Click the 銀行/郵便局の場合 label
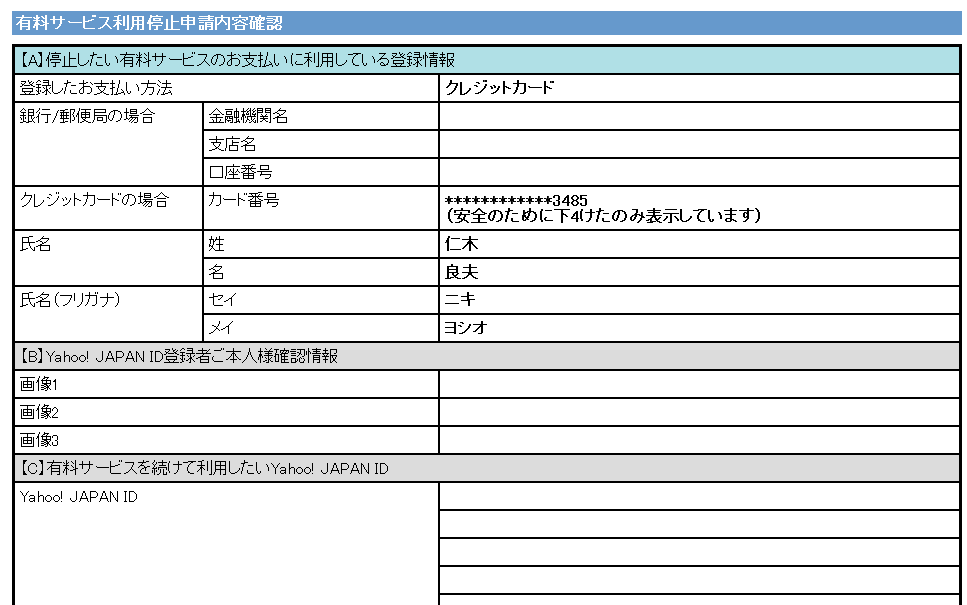This screenshot has height=605, width=967. 87,116
